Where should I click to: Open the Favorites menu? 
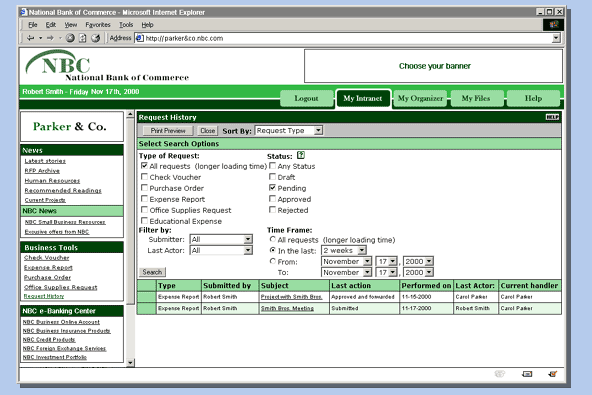(98, 25)
